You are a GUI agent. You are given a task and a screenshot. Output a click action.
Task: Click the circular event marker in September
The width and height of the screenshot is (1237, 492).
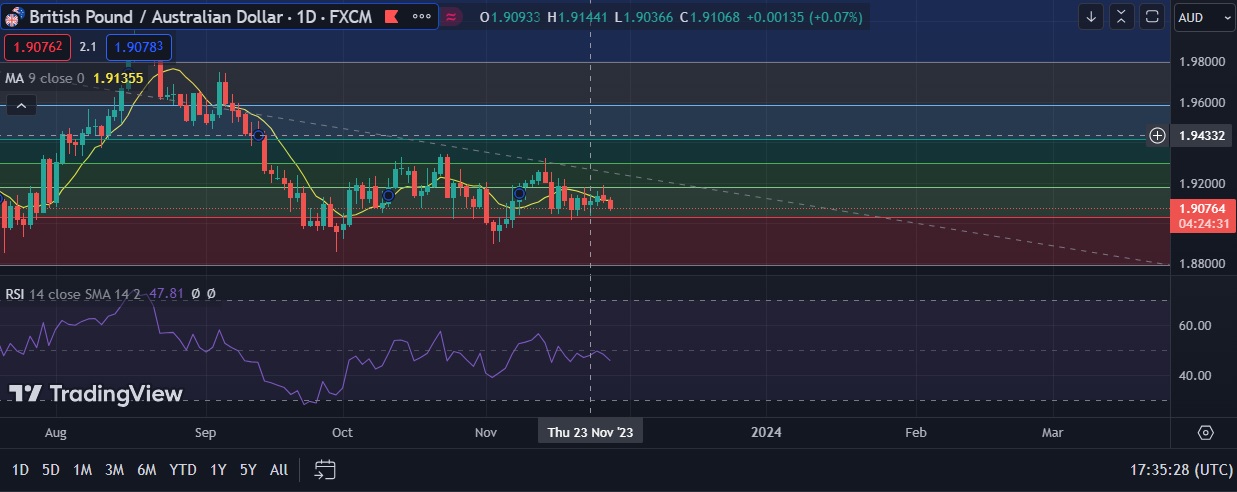pos(258,135)
